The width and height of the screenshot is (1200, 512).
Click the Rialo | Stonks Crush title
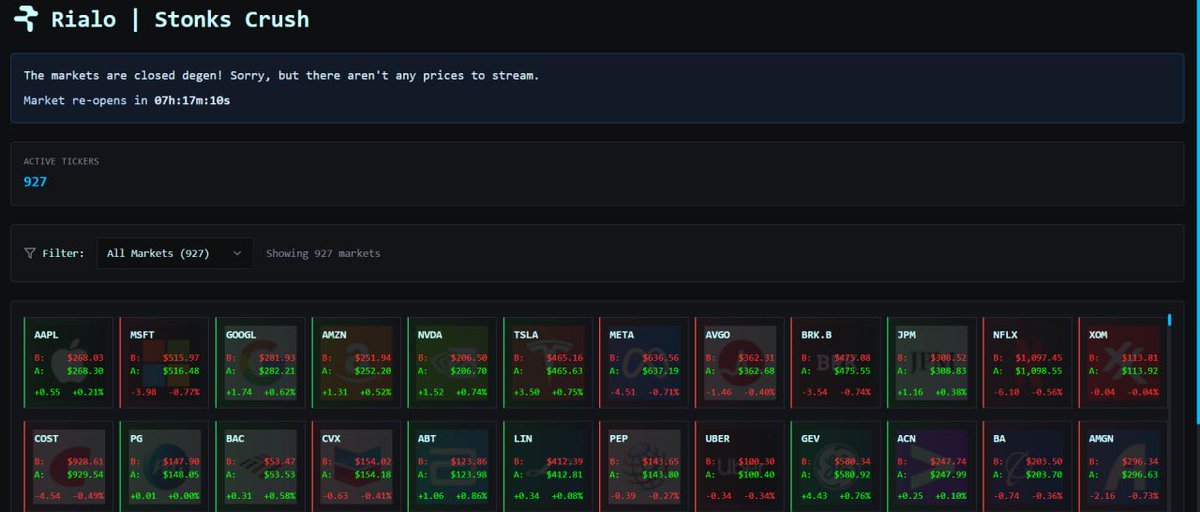tap(180, 19)
